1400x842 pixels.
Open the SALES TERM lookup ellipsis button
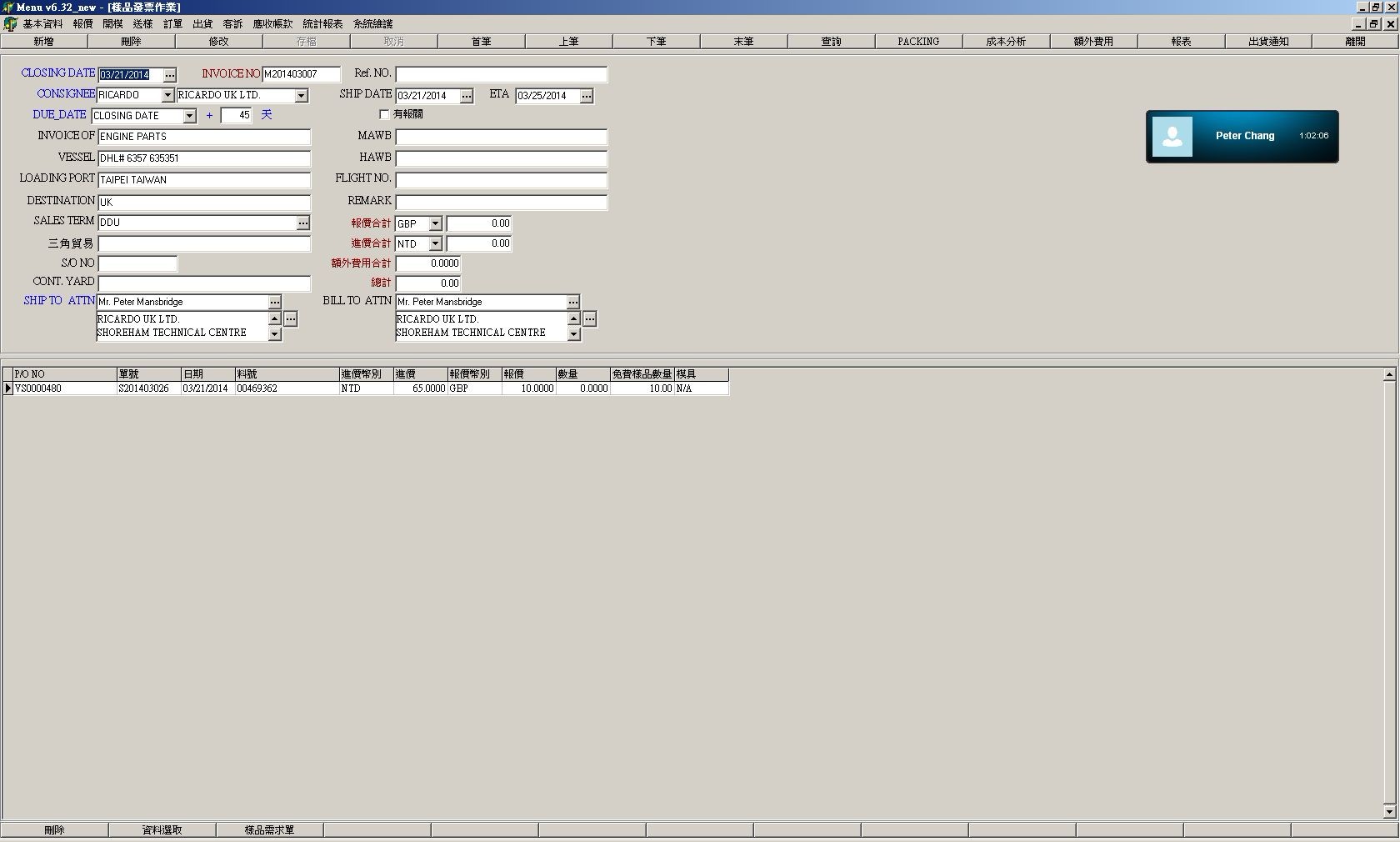(303, 223)
